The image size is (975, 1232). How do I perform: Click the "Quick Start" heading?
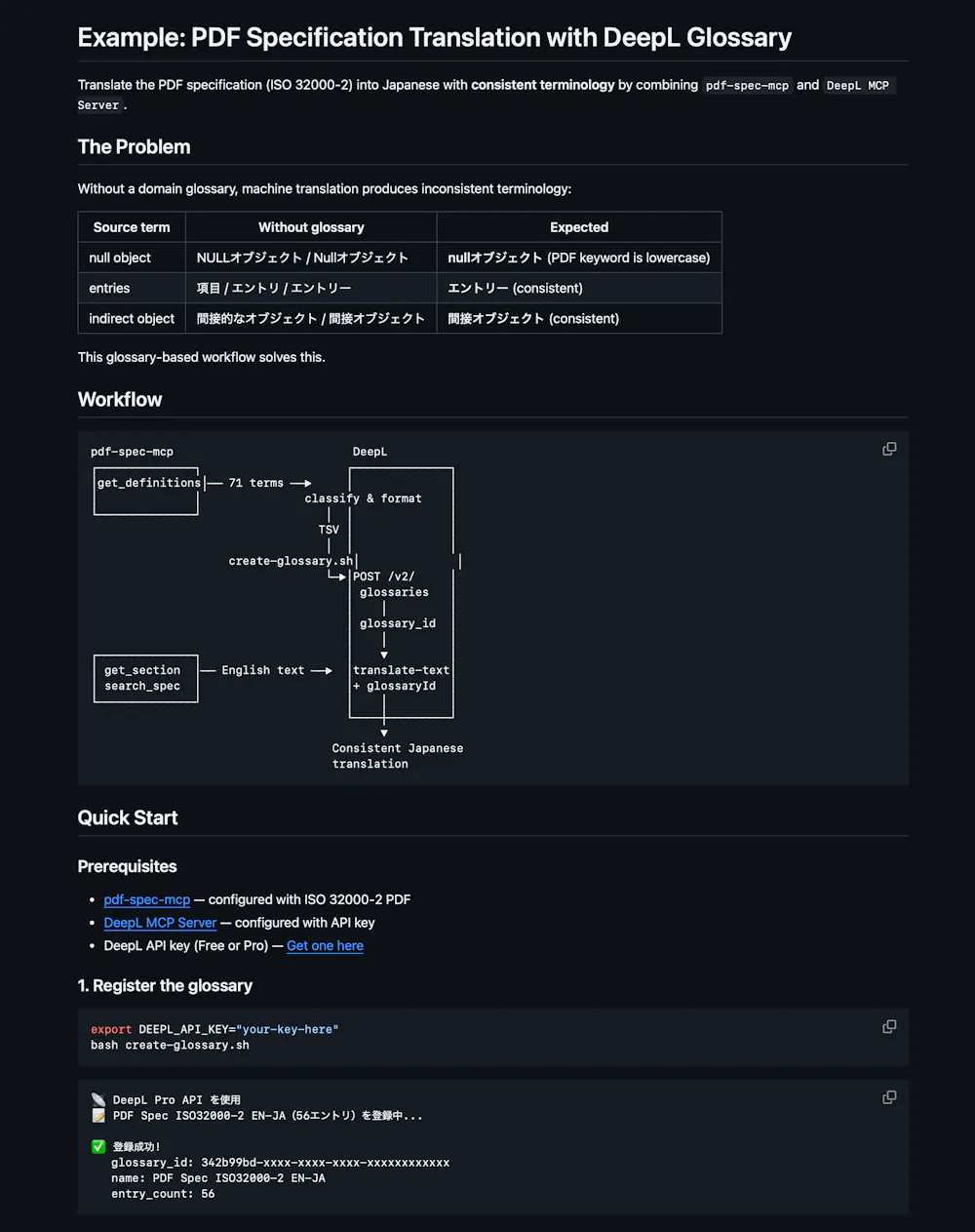pos(128,817)
